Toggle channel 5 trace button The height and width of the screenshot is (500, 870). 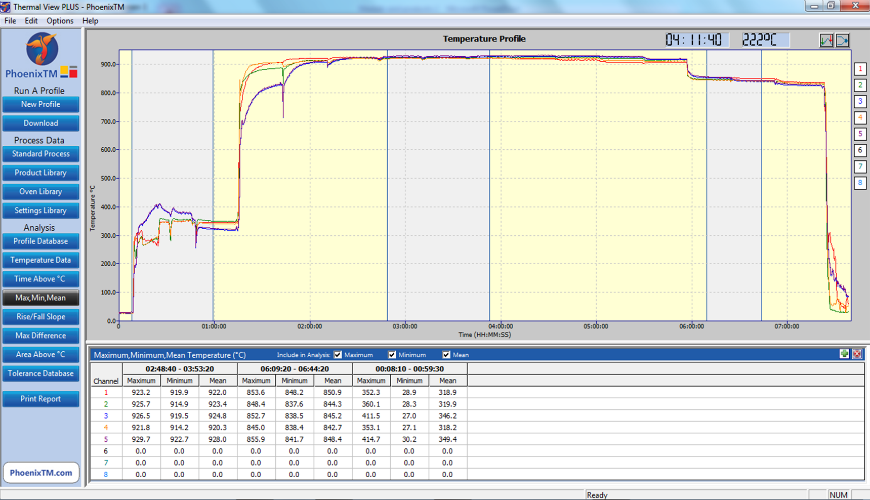click(x=859, y=133)
